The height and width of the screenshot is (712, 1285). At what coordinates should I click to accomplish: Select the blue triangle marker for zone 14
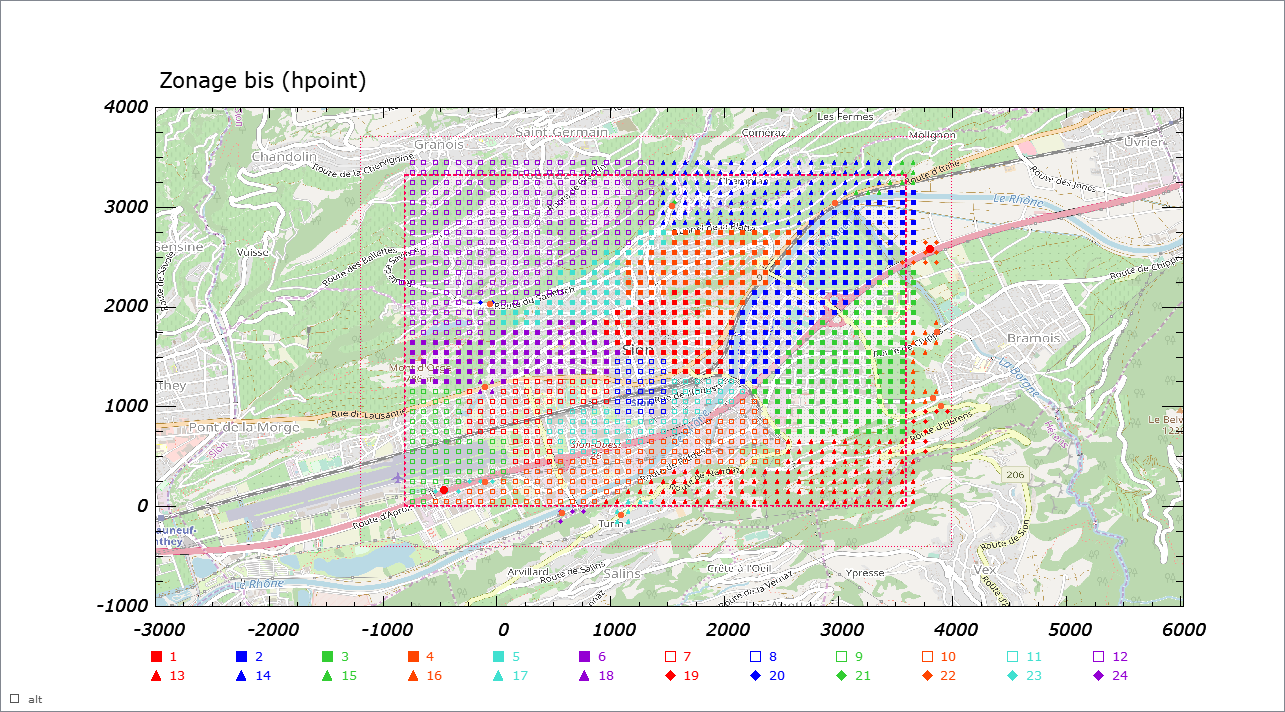(x=242, y=676)
